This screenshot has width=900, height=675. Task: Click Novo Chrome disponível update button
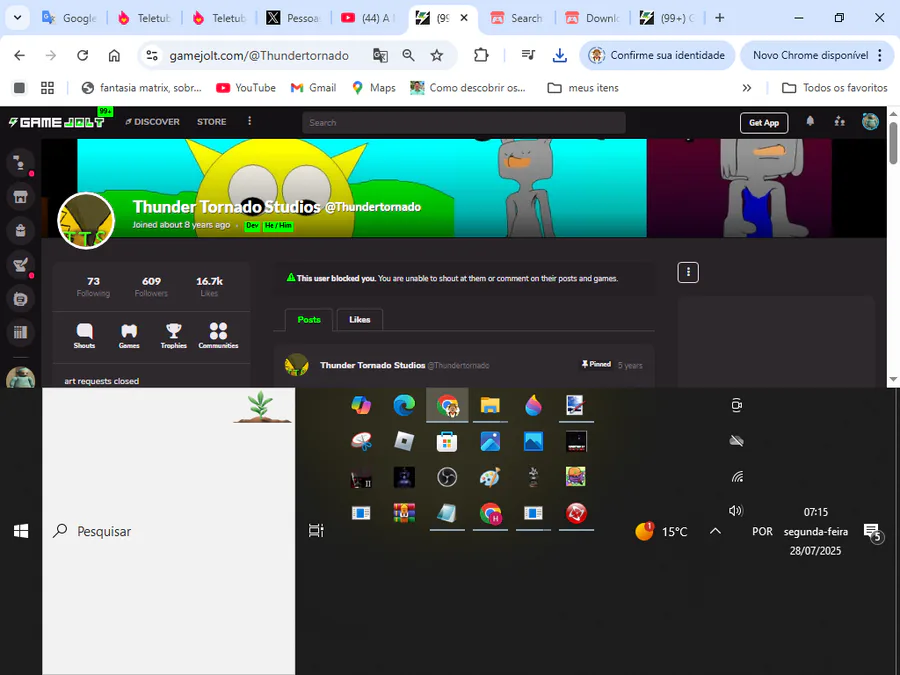click(x=817, y=55)
